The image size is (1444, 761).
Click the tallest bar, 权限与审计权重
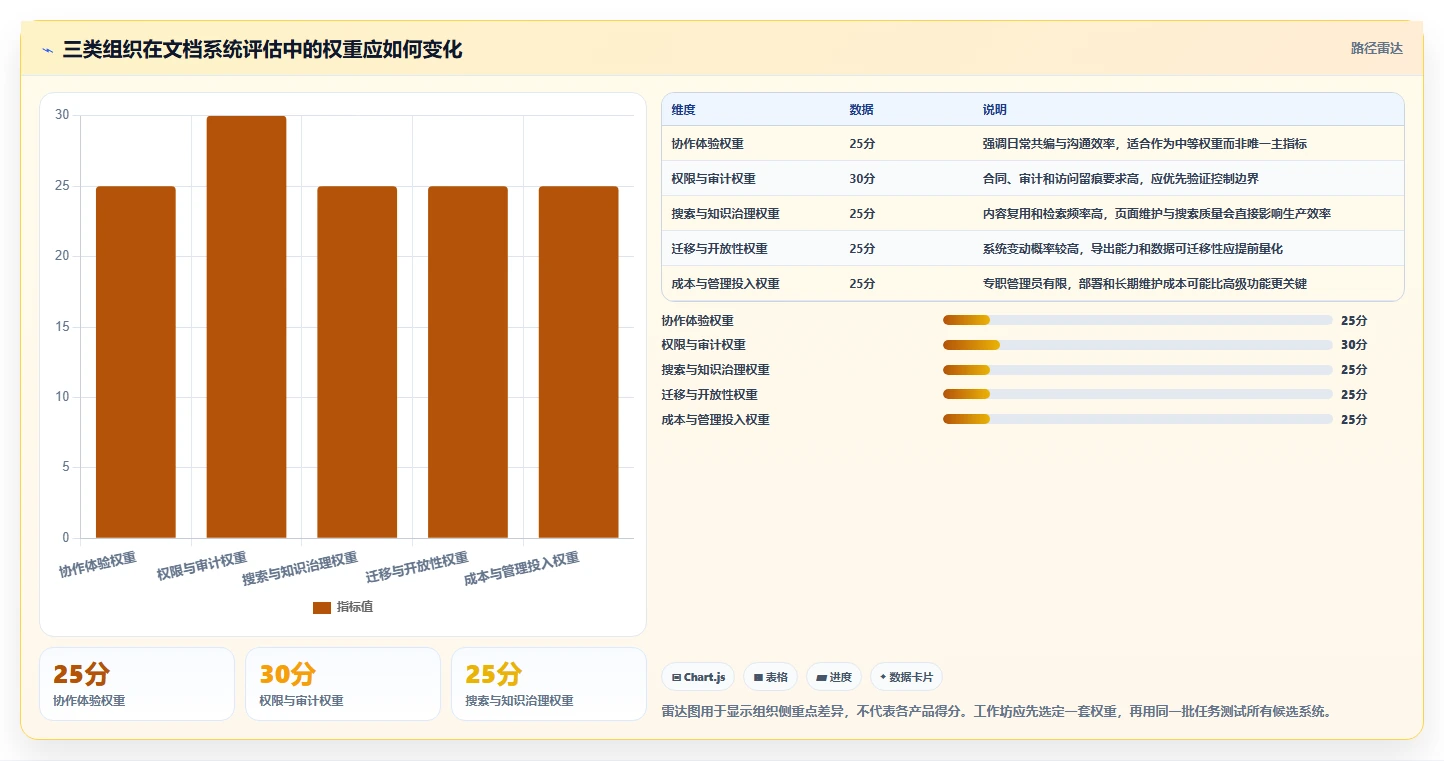coord(246,327)
